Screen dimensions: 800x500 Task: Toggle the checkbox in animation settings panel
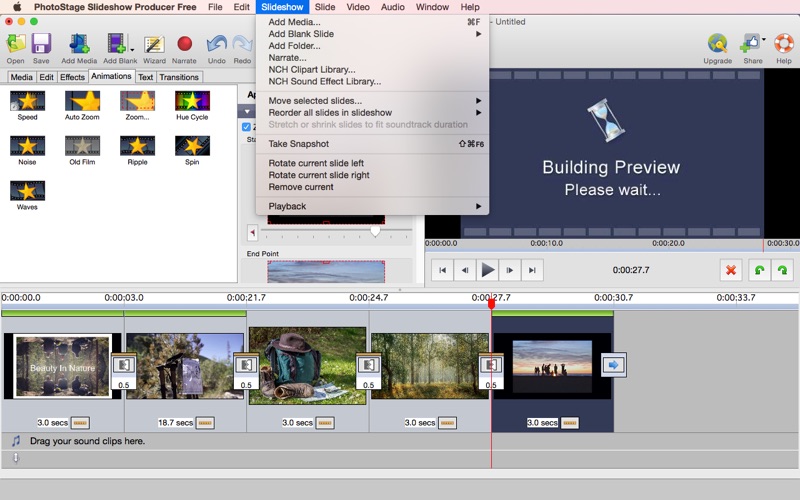click(x=247, y=127)
